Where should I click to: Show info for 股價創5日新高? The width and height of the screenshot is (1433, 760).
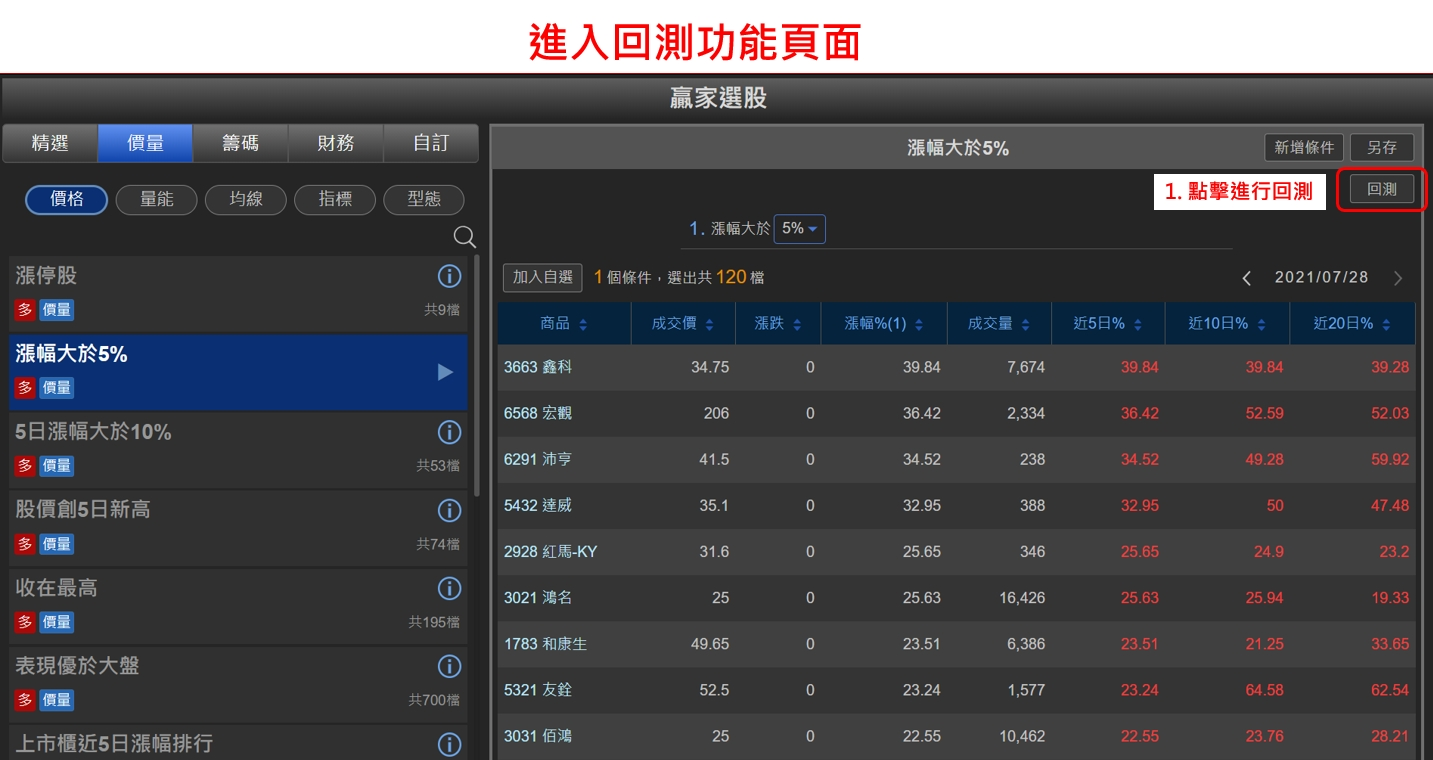[449, 510]
